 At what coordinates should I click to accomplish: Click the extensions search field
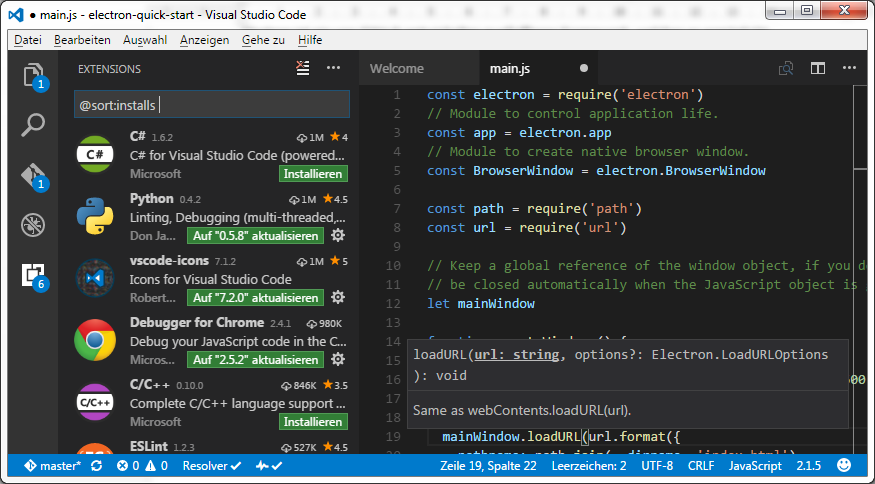(x=212, y=104)
